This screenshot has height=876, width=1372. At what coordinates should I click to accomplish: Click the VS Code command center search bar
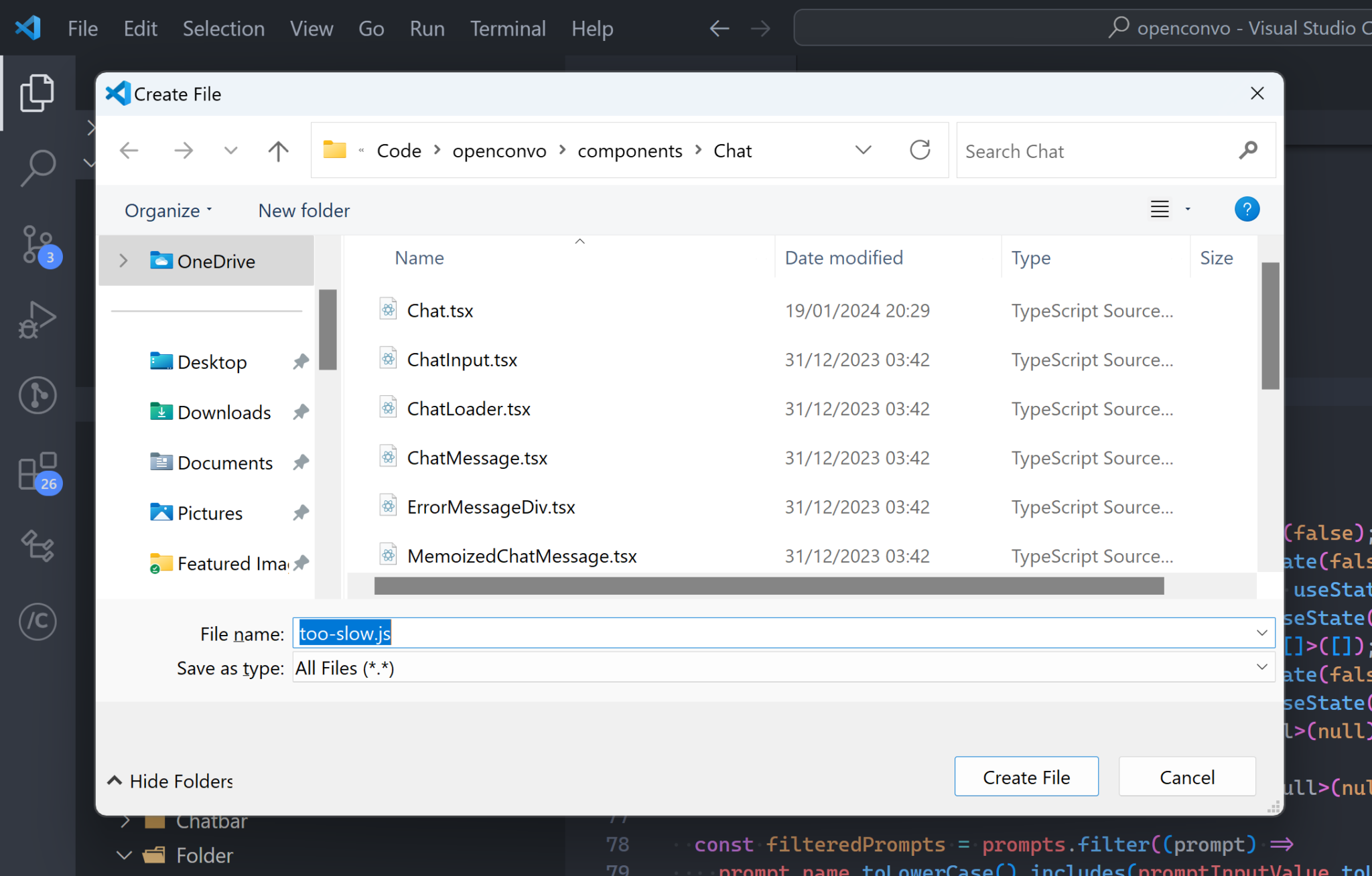click(1083, 28)
